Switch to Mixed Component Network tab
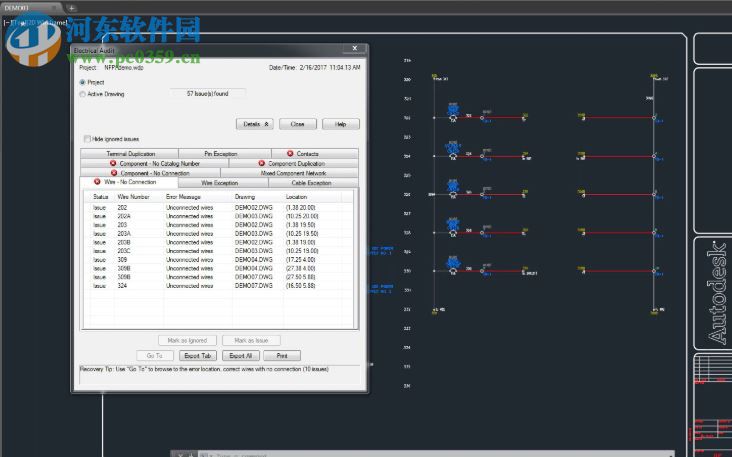This screenshot has height=457, width=732. tap(289, 173)
